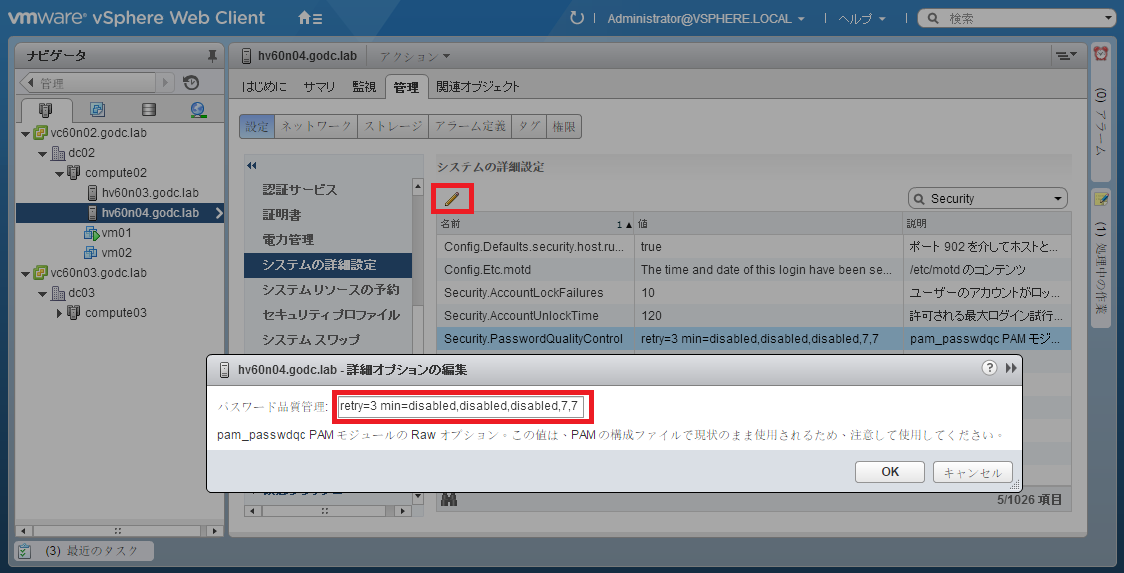
Task: Select virtual machine vm01
Action: pos(108,233)
